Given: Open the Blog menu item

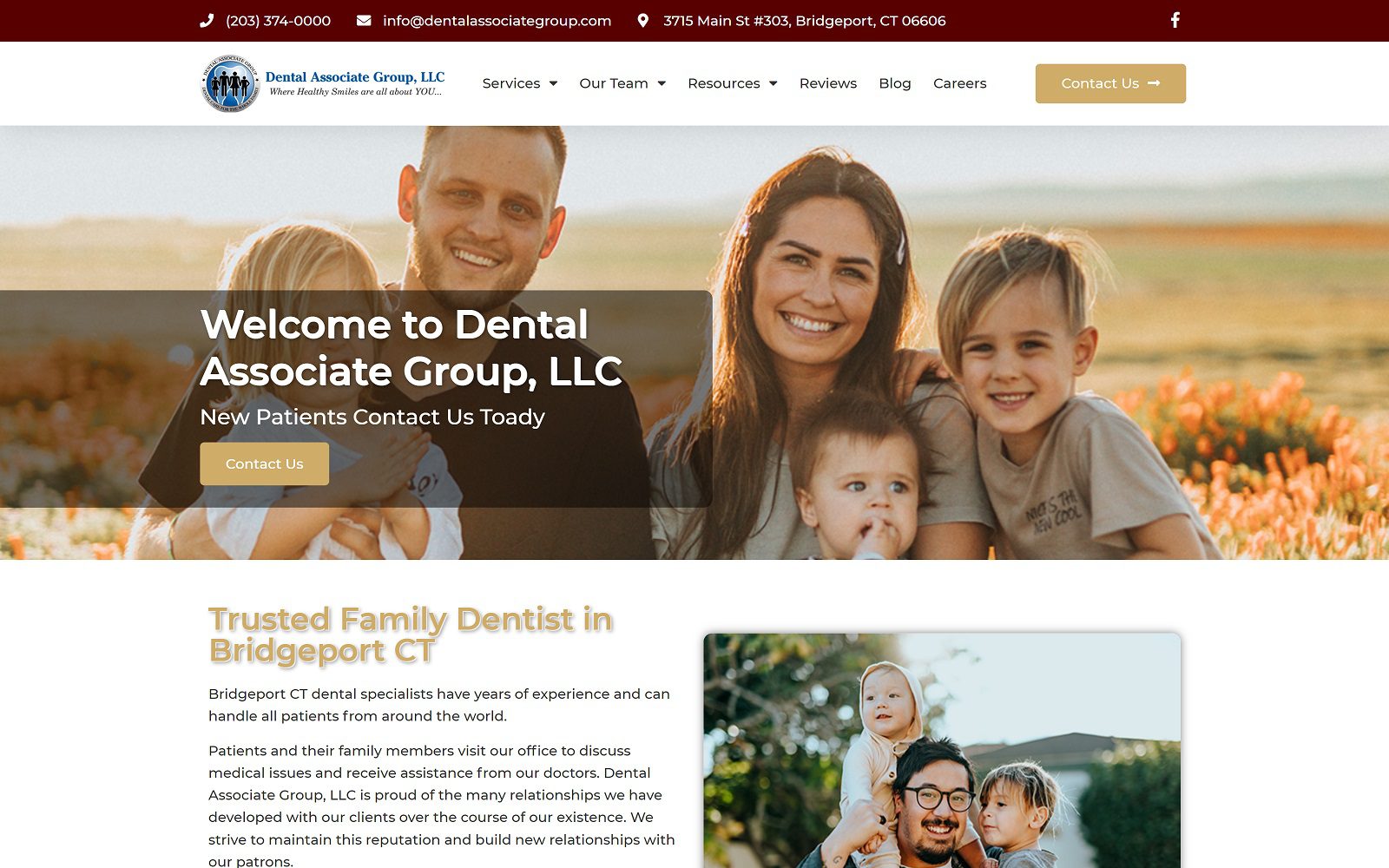Looking at the screenshot, I should (895, 83).
